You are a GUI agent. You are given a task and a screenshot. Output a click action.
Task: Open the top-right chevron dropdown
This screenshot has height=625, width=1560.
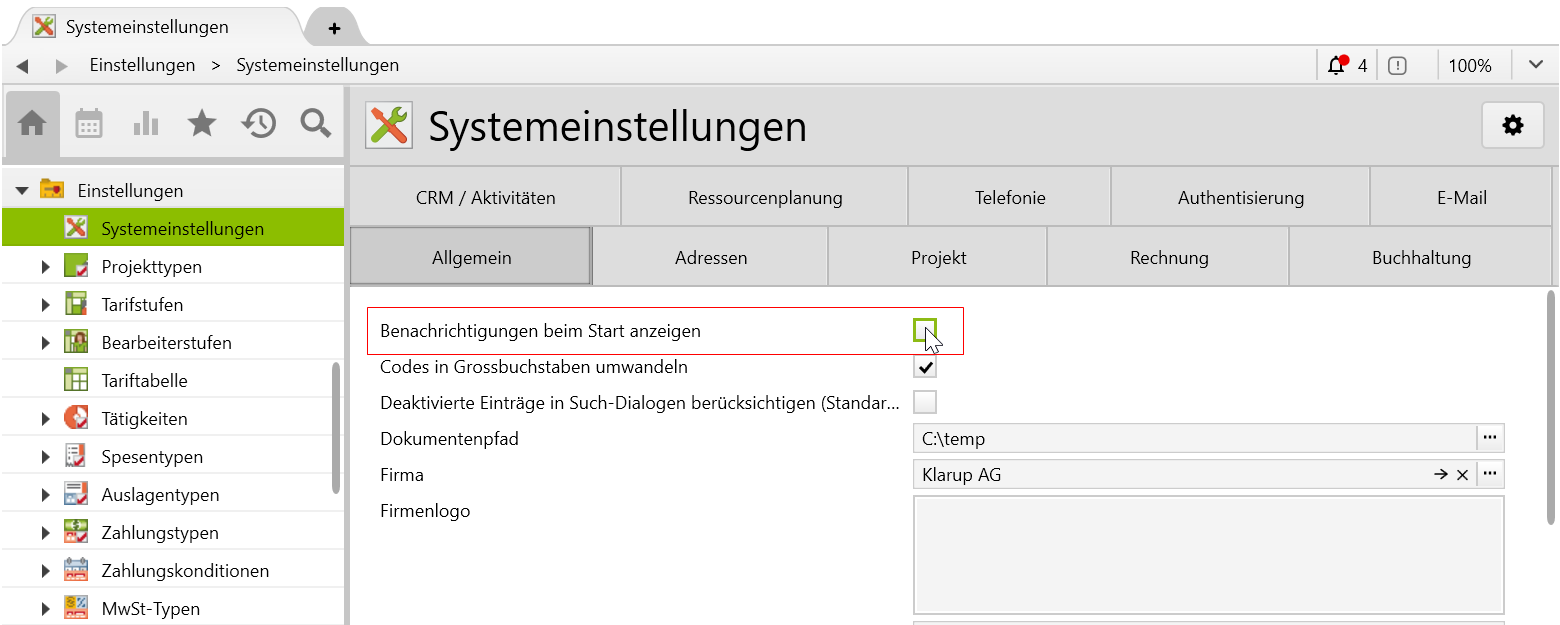[x=1536, y=66]
